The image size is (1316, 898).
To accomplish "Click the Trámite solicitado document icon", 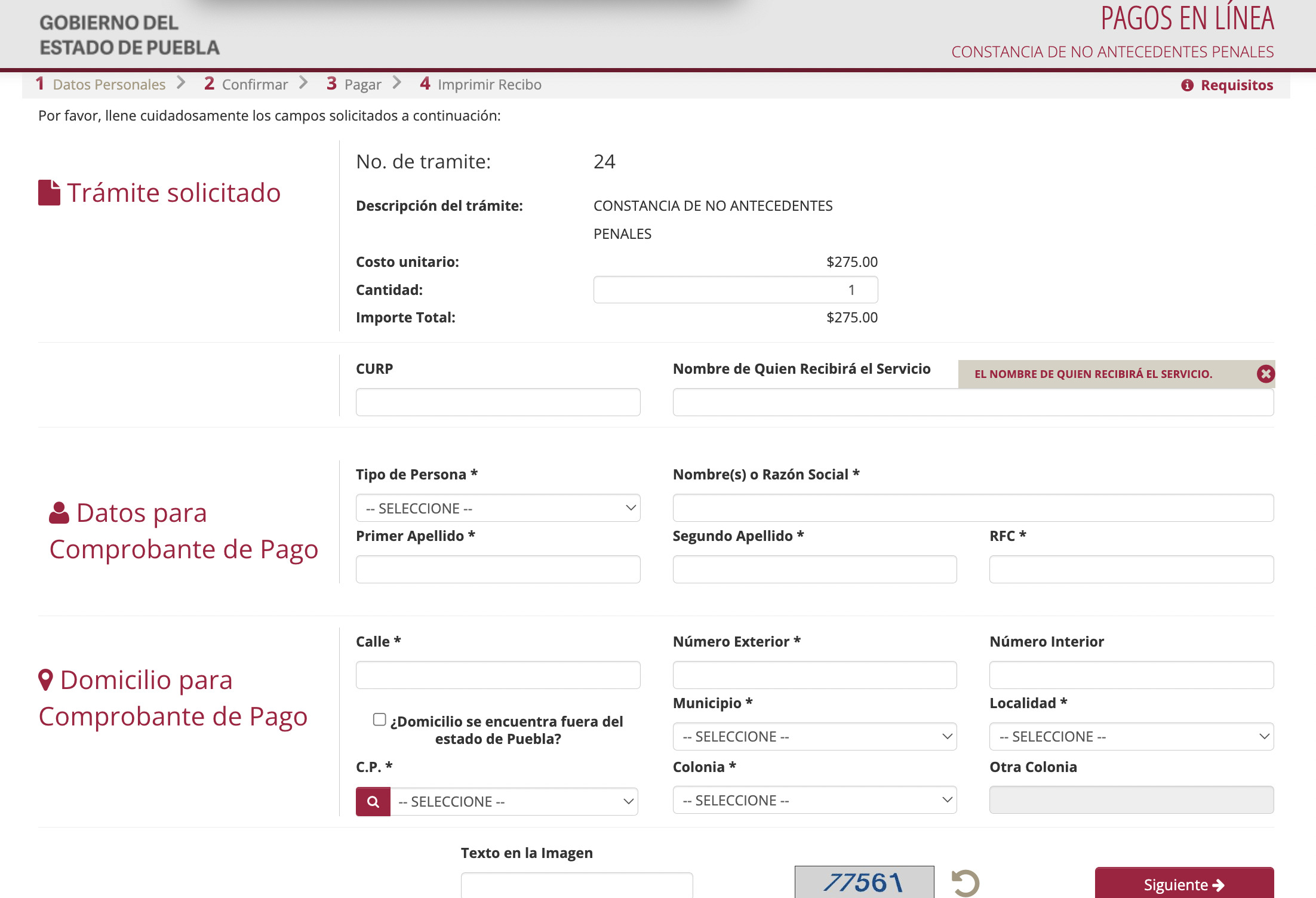I will click(x=49, y=192).
